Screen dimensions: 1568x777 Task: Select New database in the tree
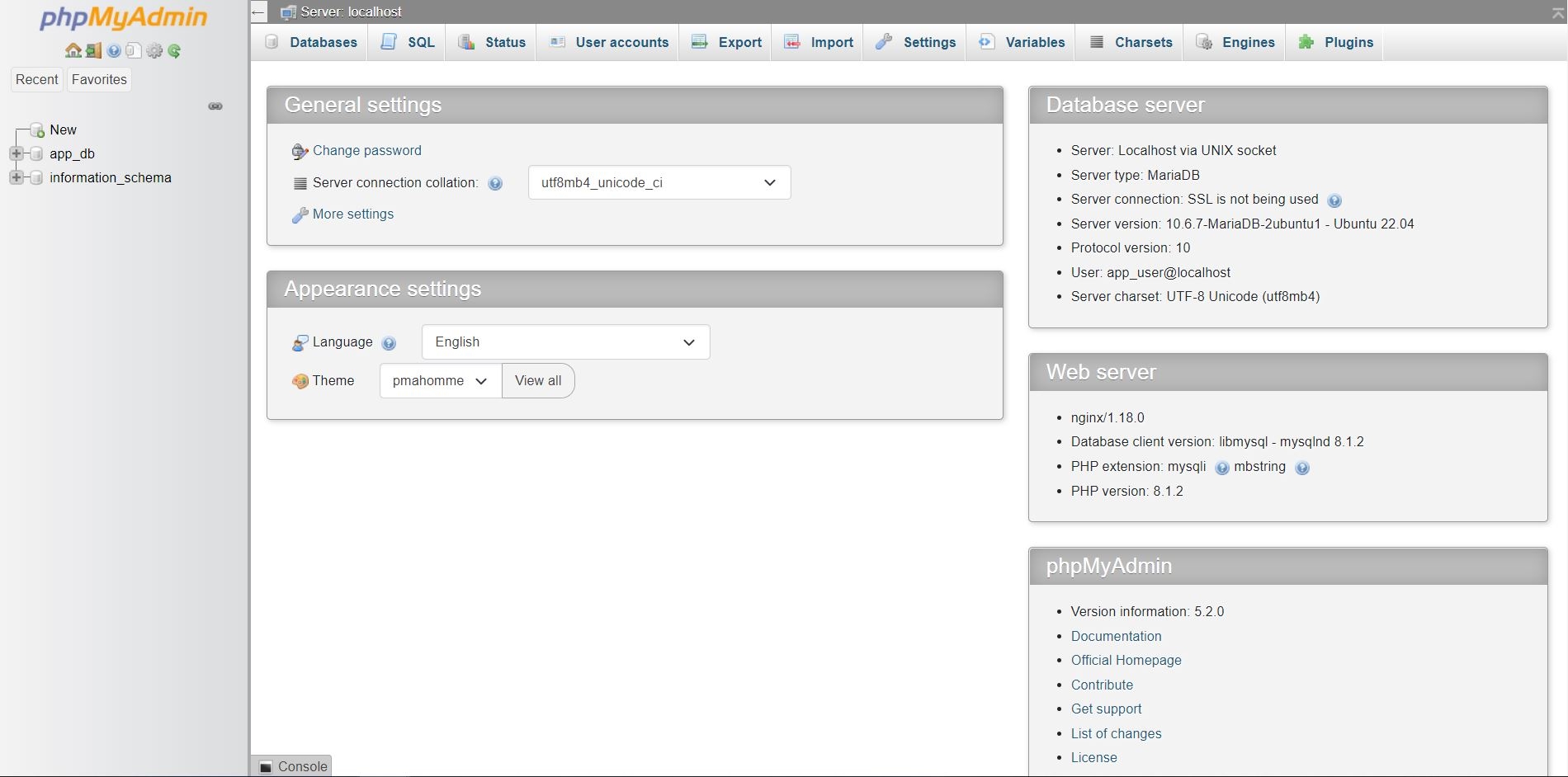63,129
